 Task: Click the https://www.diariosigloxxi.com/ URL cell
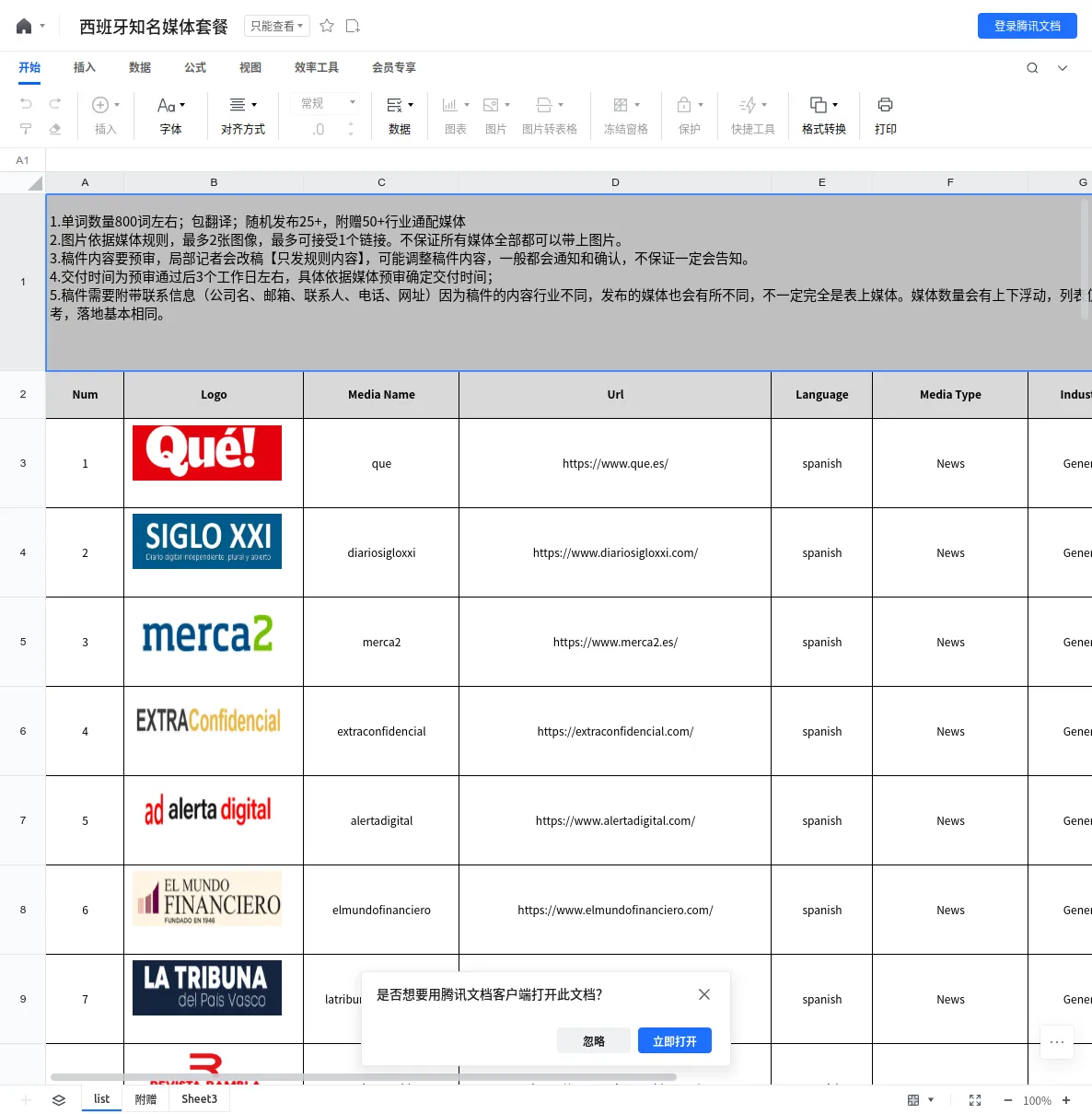click(615, 553)
